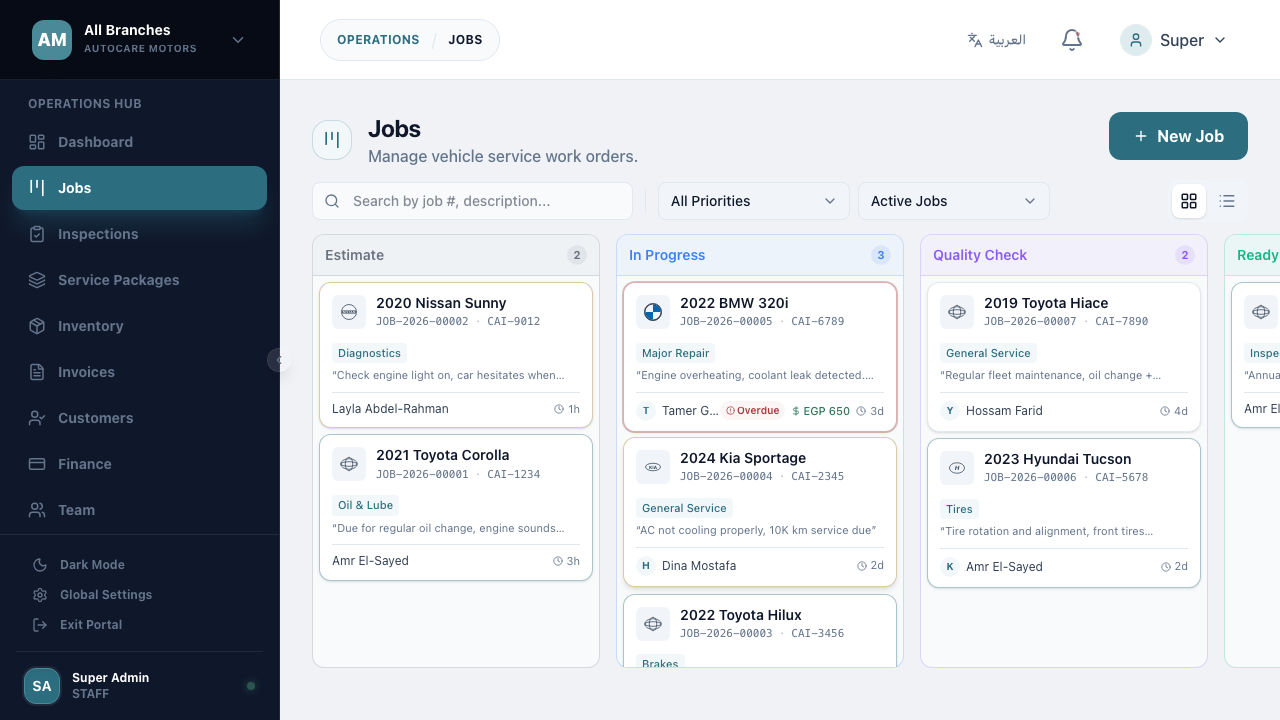Open the Active Jobs filter dropdown
Image resolution: width=1280 pixels, height=720 pixels.
pos(954,201)
